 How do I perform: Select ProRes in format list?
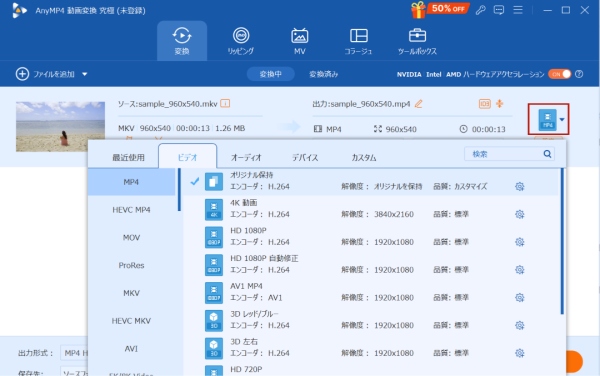coord(131,265)
